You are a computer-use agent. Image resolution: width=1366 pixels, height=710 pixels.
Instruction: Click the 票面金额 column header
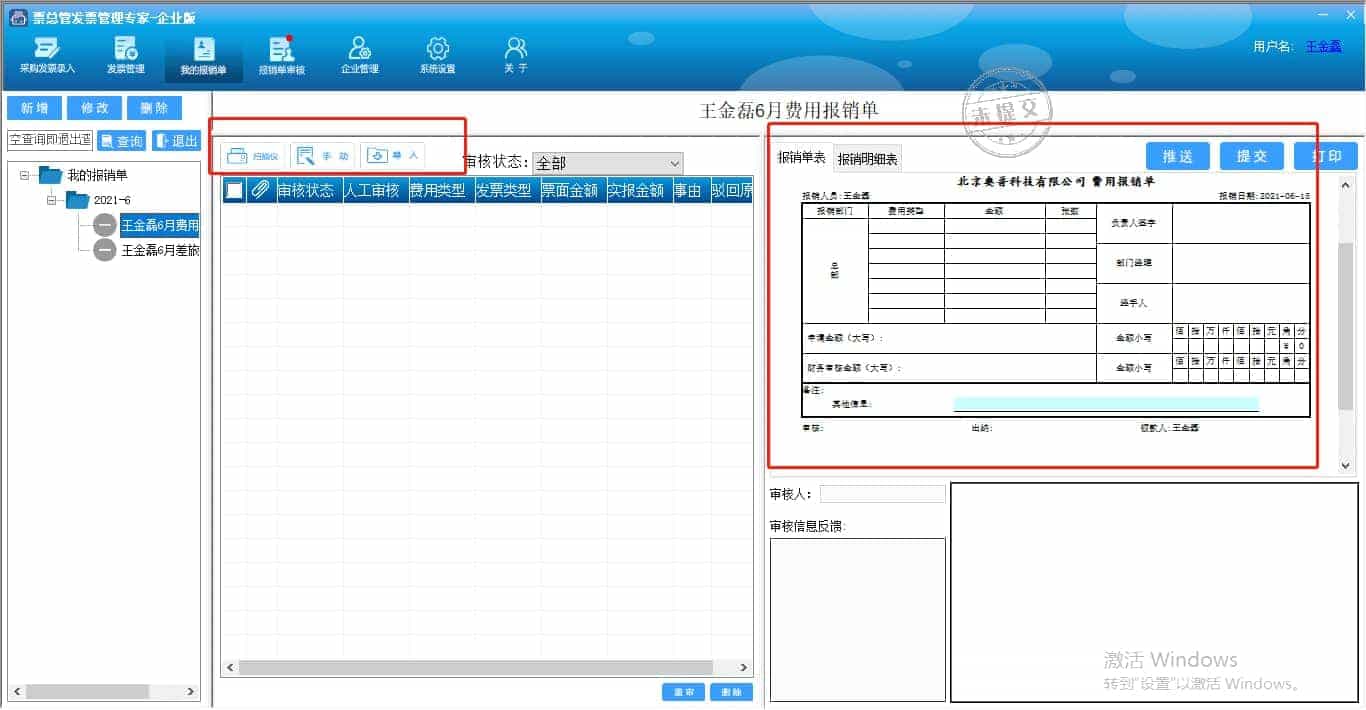[x=572, y=190]
